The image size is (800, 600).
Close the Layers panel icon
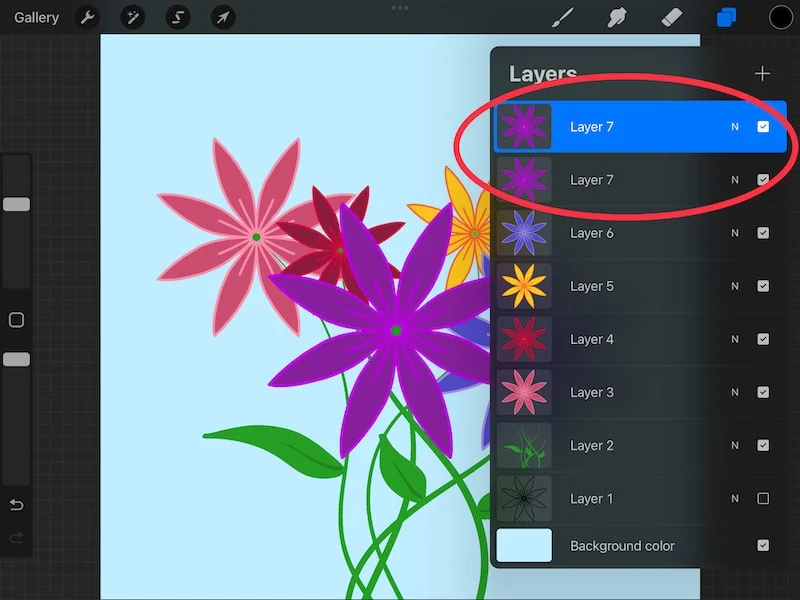pos(726,18)
